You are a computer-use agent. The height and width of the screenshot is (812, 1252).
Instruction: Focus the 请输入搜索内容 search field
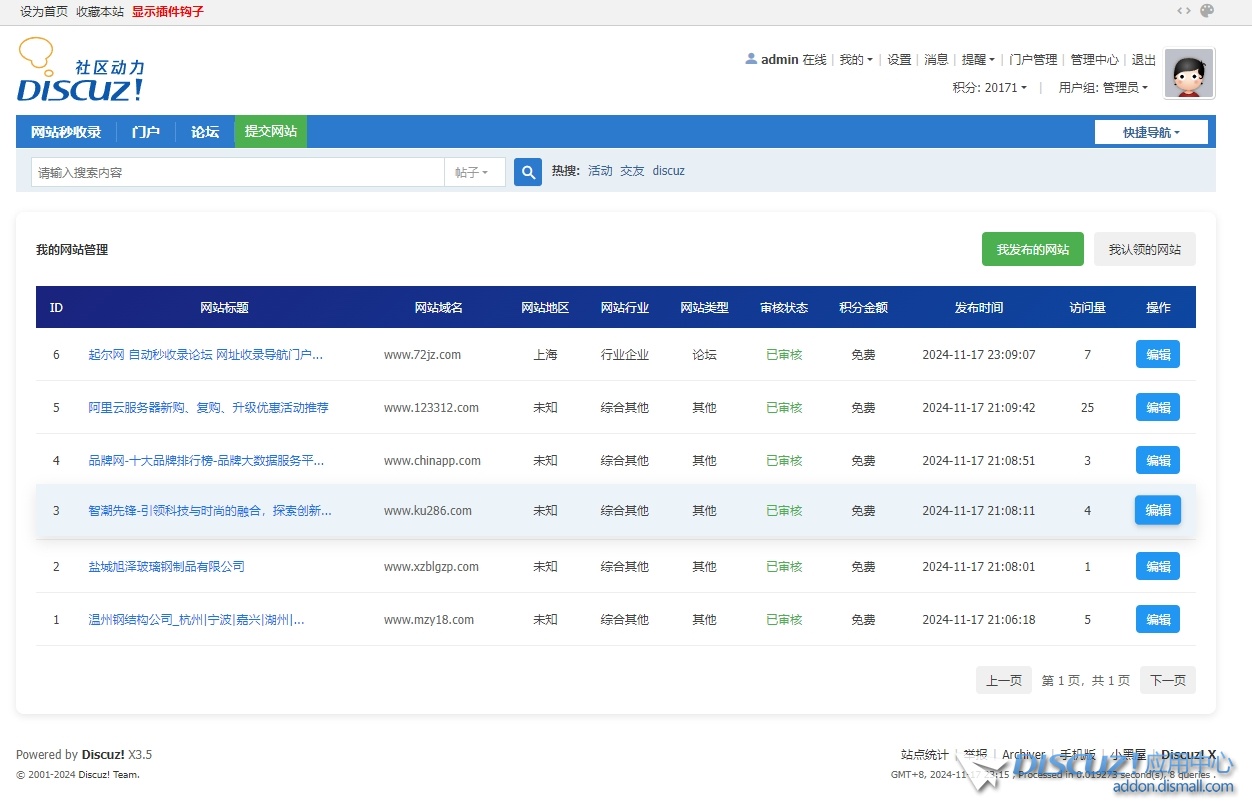237,172
